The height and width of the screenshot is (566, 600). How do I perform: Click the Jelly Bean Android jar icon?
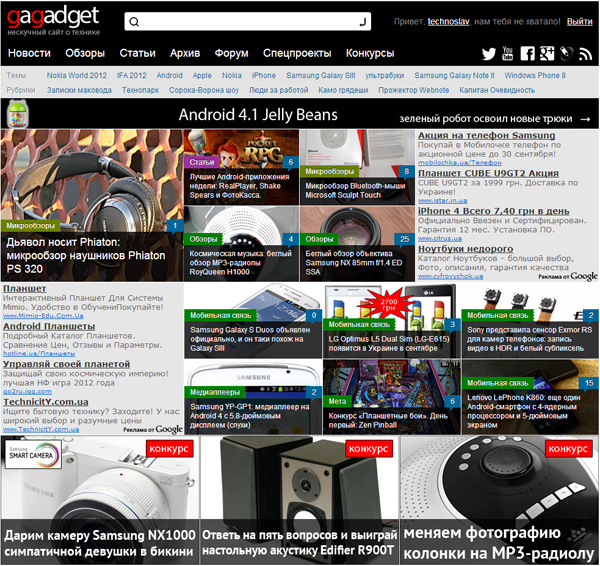[x=18, y=114]
